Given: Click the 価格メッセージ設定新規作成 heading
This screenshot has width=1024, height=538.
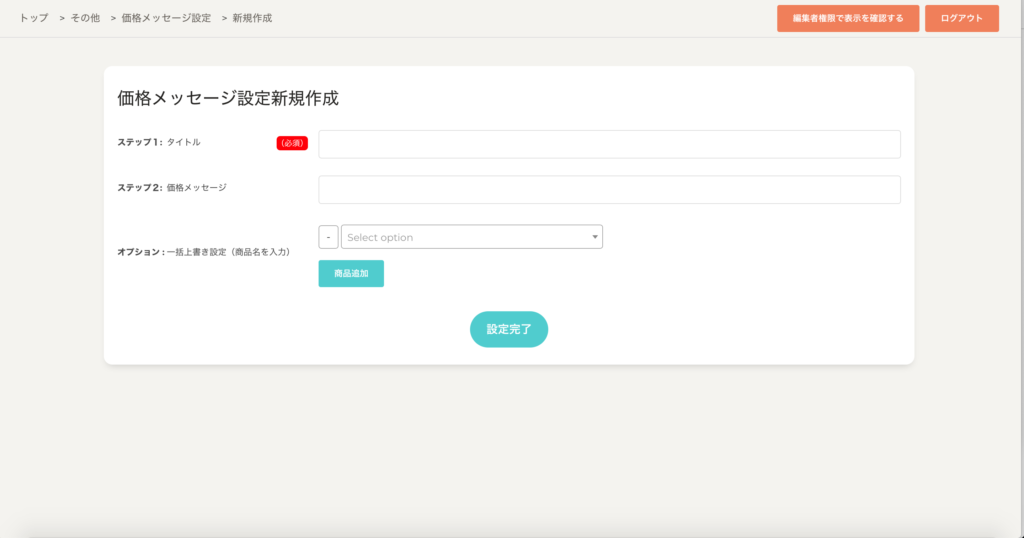Looking at the screenshot, I should pyautogui.click(x=228, y=98).
